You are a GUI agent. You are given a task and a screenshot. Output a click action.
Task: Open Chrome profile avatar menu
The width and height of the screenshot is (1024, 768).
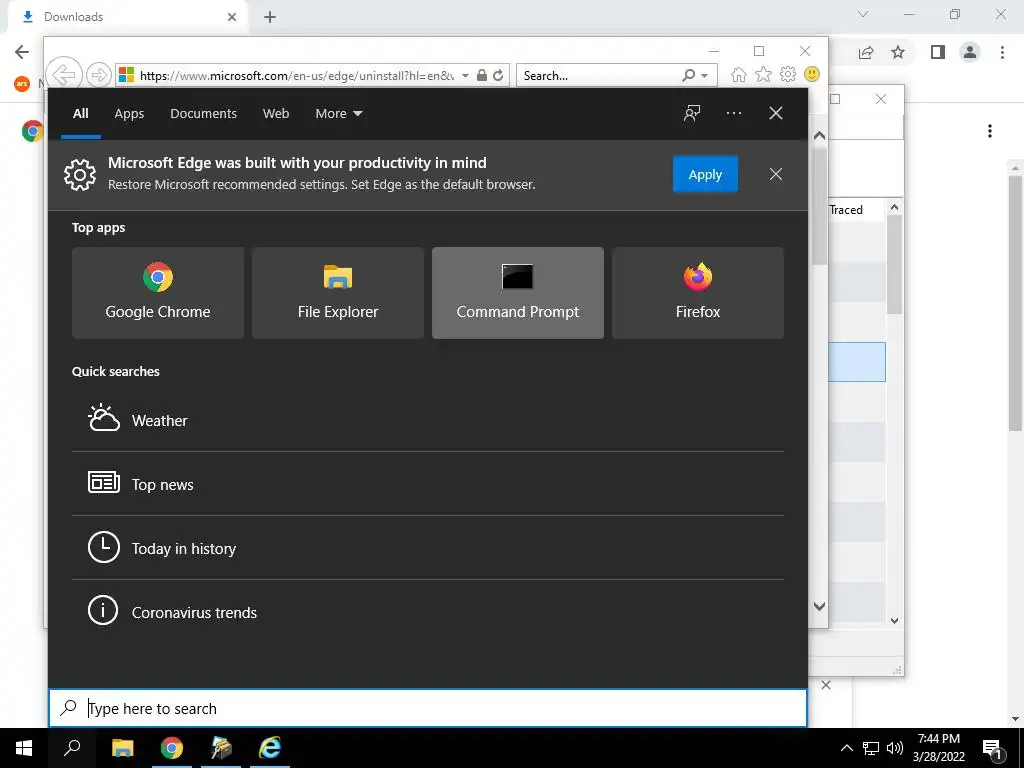[970, 52]
